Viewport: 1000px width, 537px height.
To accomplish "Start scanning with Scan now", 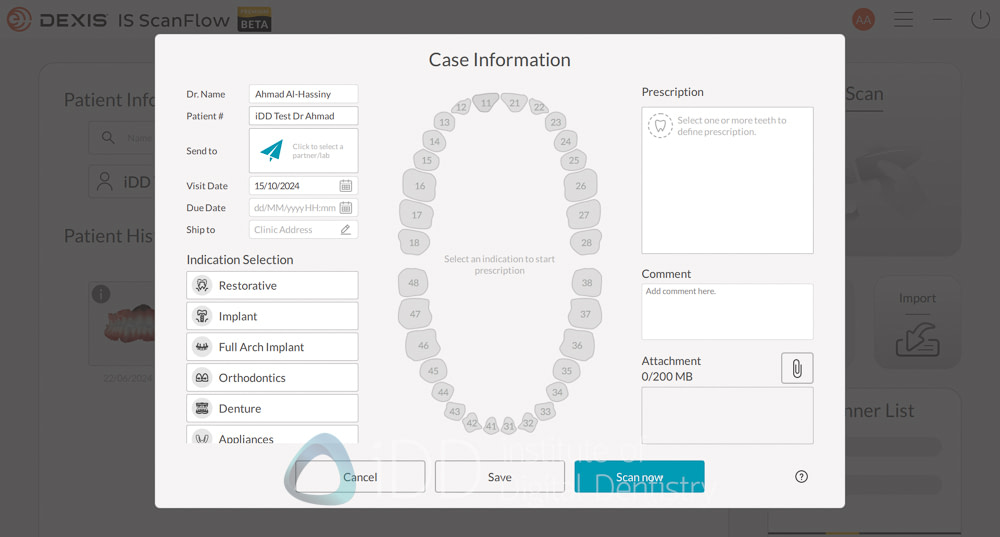I will pyautogui.click(x=639, y=476).
